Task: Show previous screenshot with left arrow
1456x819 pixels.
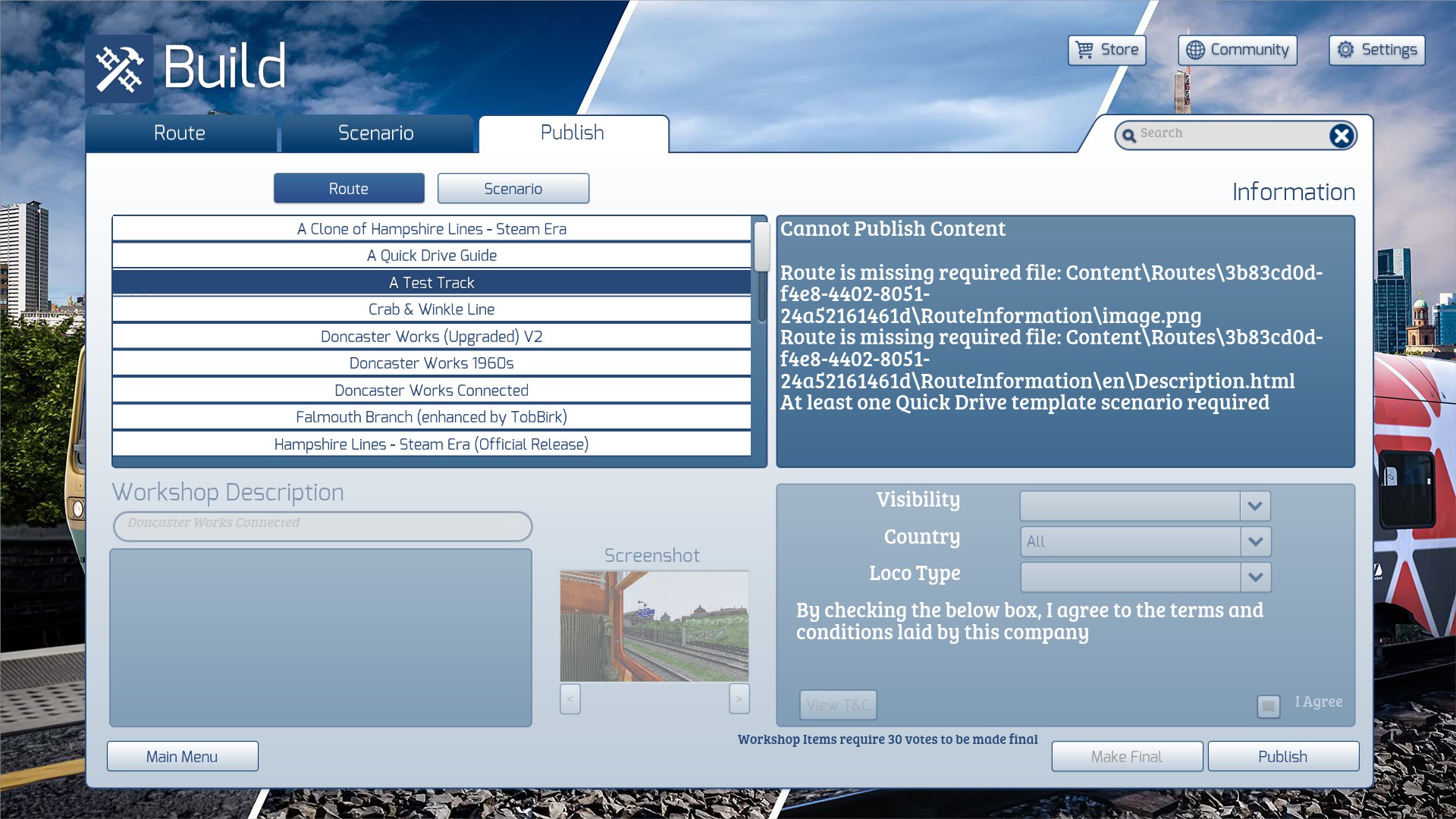Action: 570,698
